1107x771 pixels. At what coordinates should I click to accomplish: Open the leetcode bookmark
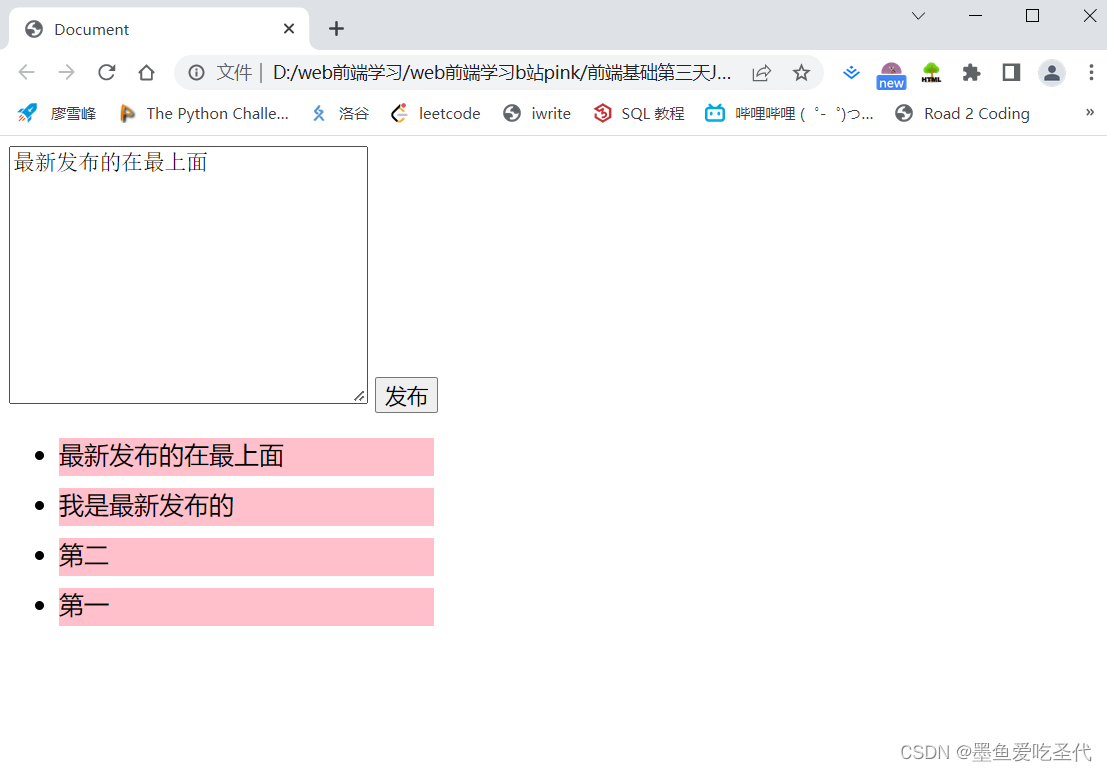click(x=436, y=113)
